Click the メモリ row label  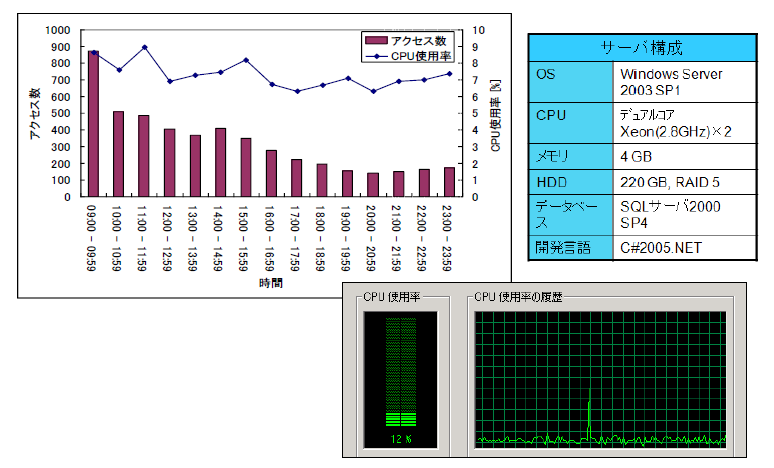tap(571, 156)
